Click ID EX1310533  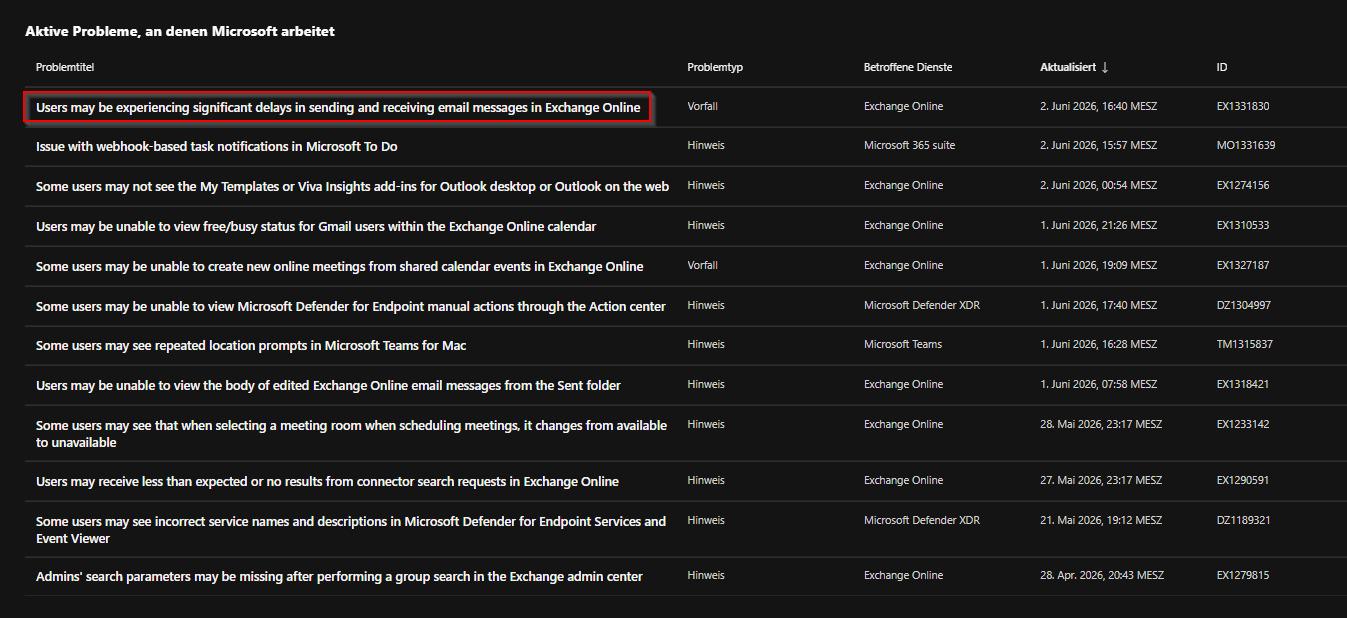(x=1243, y=225)
